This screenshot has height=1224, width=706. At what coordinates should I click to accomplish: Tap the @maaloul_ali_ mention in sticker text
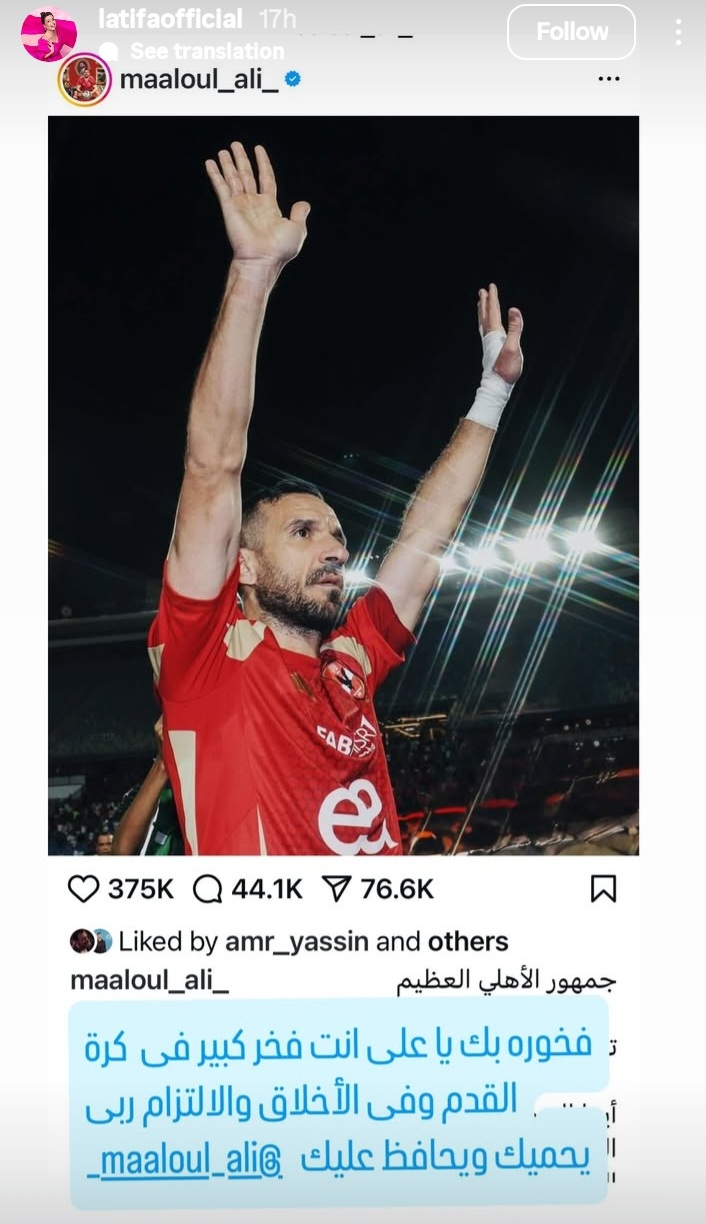pyautogui.click(x=191, y=1161)
